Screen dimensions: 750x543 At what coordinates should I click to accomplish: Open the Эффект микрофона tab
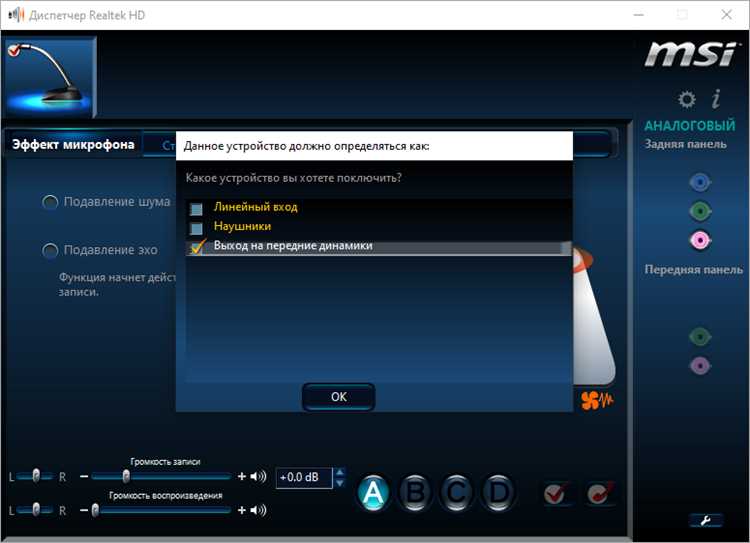tap(73, 144)
